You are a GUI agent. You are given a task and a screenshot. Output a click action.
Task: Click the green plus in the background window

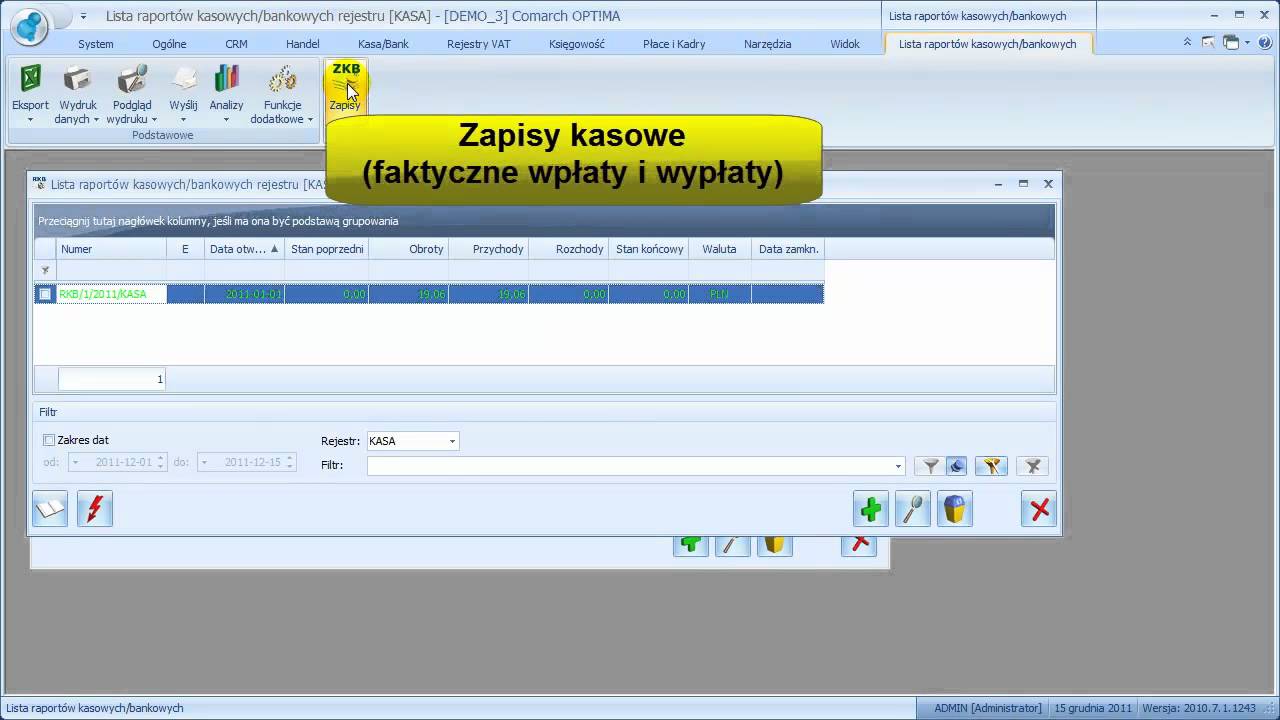coord(690,545)
